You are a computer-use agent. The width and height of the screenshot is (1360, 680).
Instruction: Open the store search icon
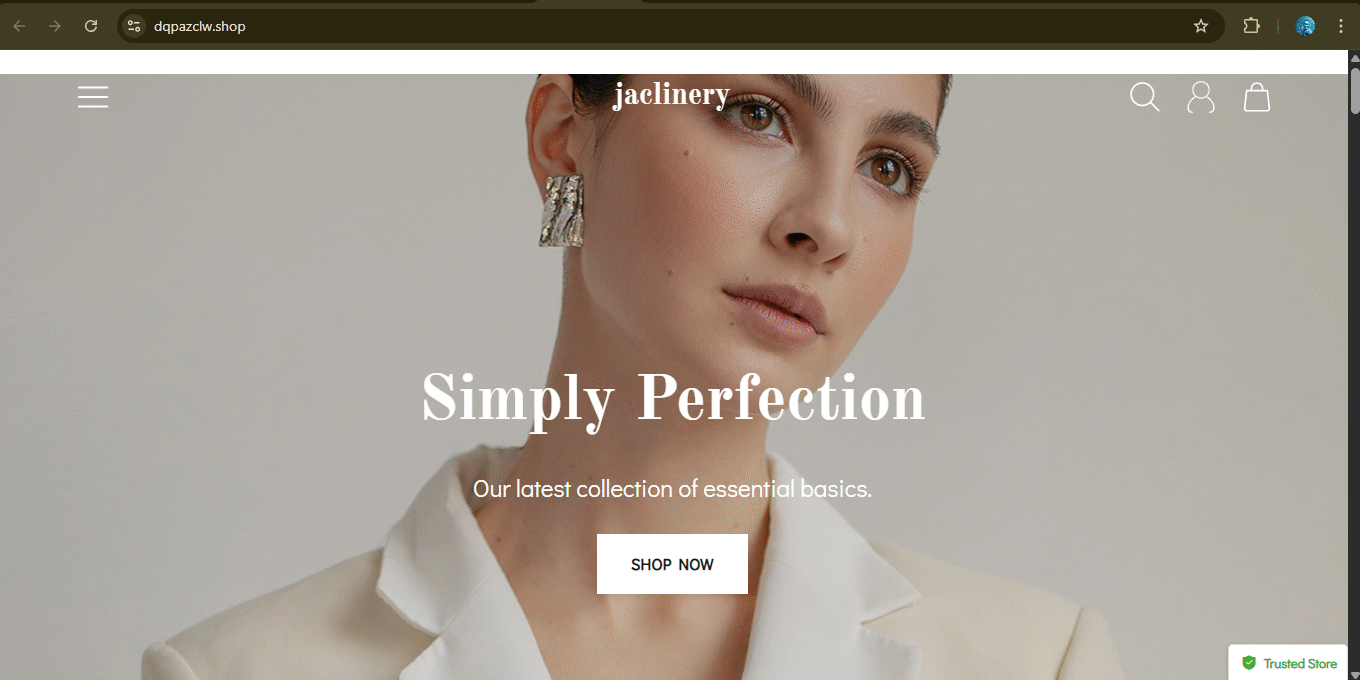pos(1145,97)
